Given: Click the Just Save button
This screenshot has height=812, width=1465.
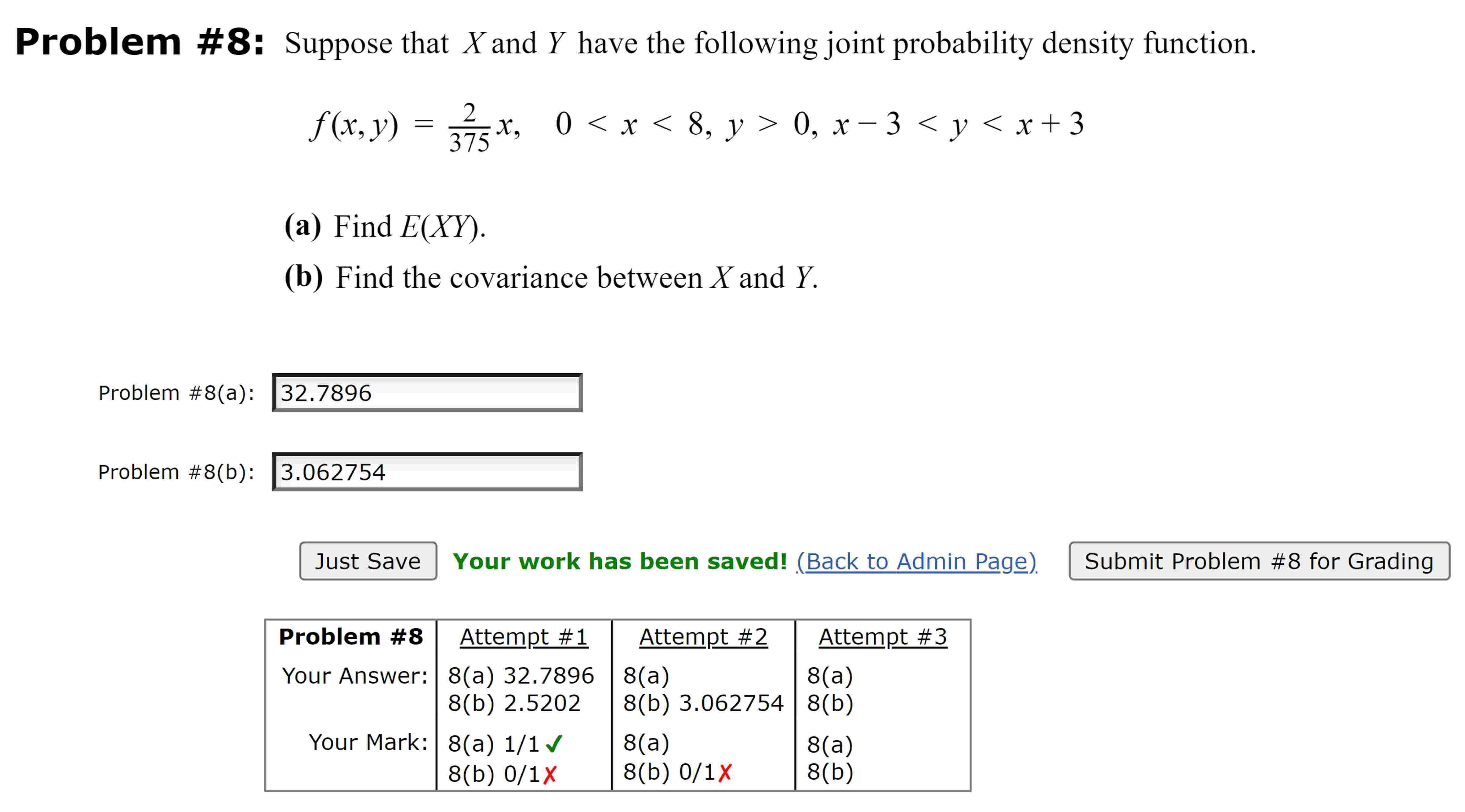Looking at the screenshot, I should [367, 562].
